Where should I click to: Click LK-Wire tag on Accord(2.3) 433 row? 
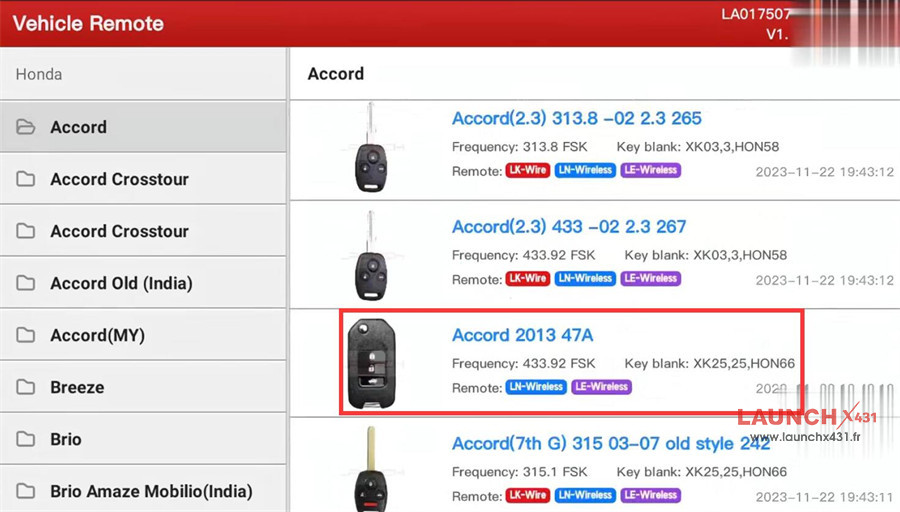[x=527, y=279]
